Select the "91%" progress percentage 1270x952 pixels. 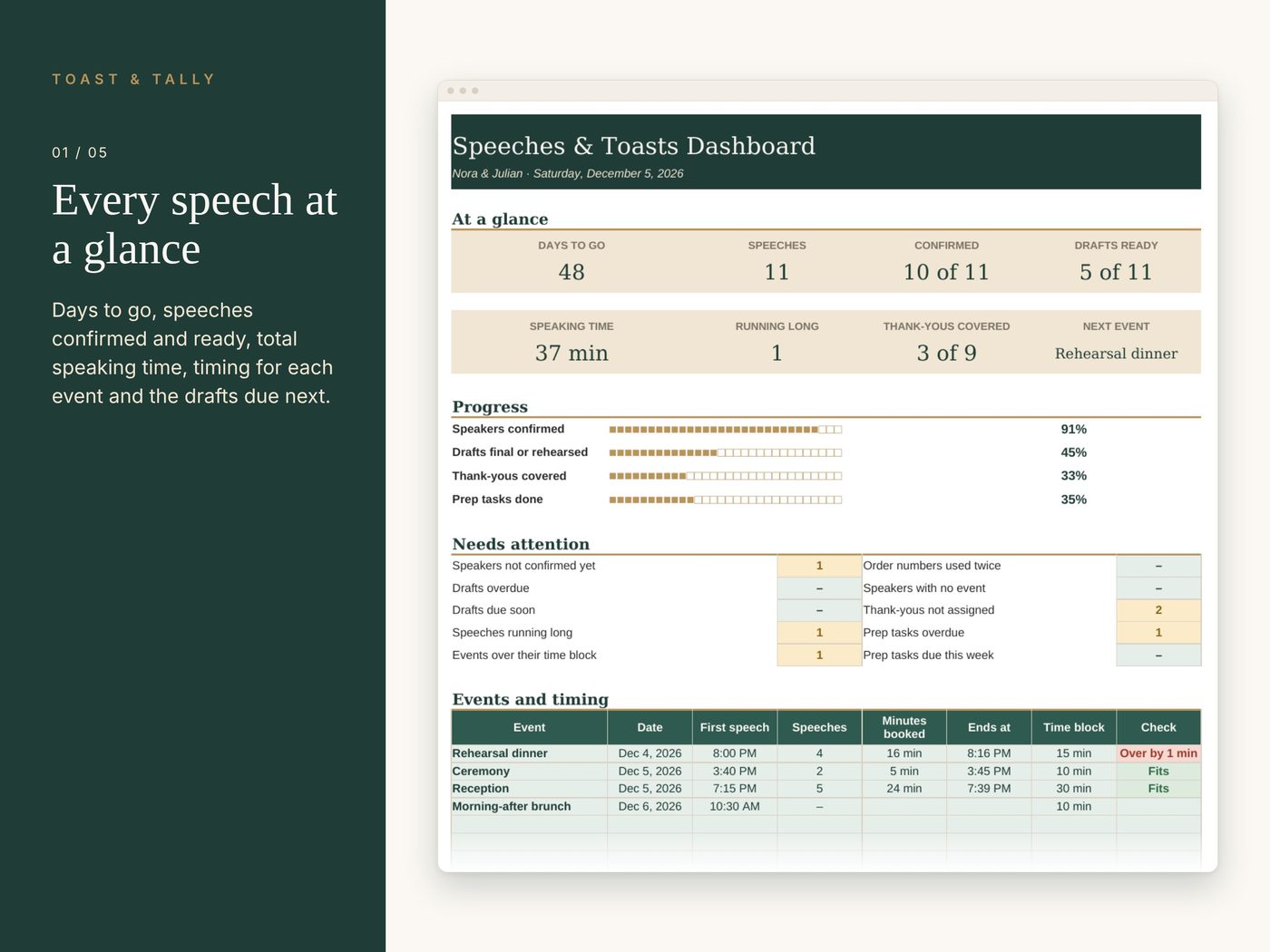click(1074, 430)
